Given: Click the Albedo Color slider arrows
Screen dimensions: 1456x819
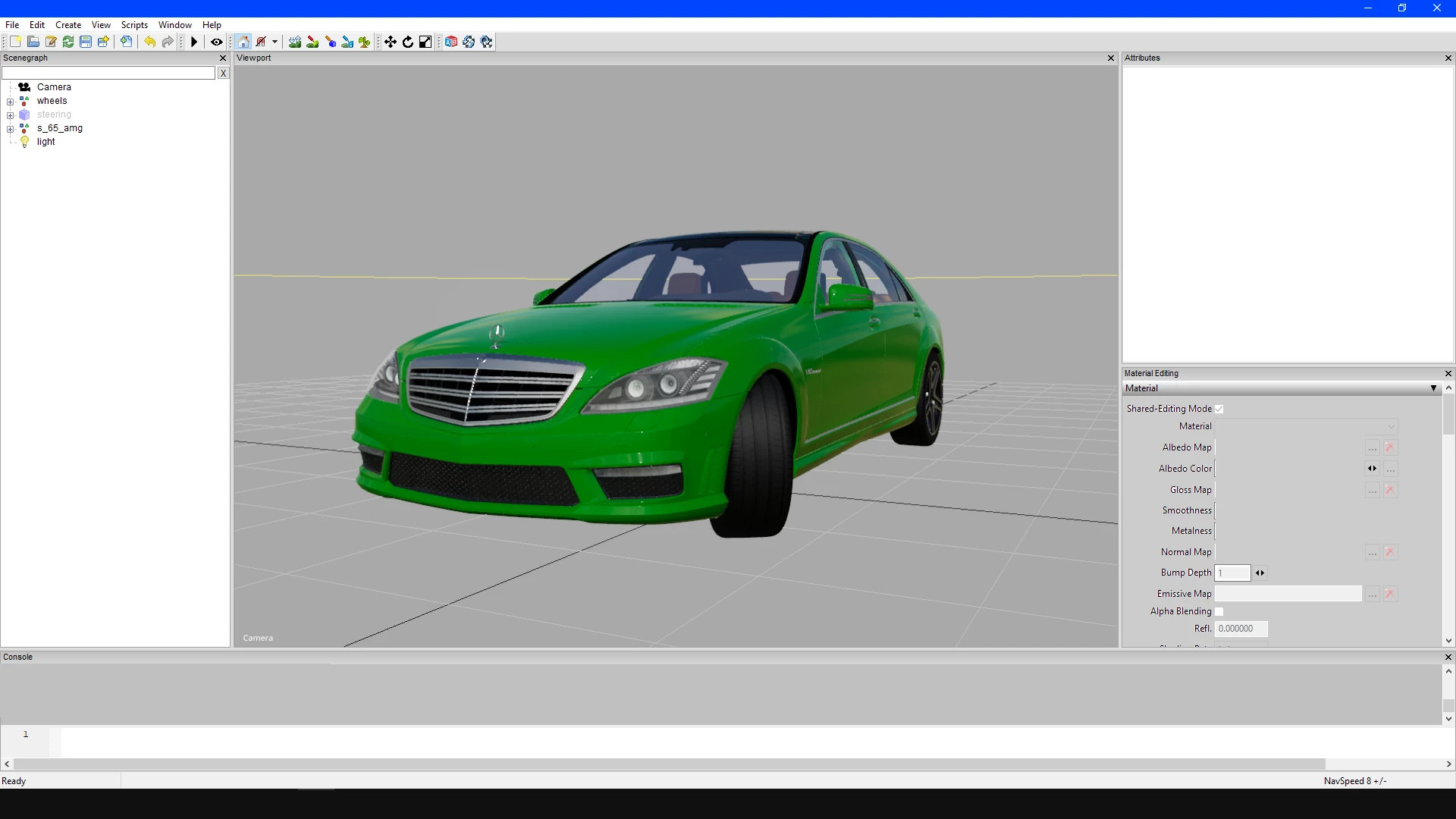Looking at the screenshot, I should coord(1373,469).
